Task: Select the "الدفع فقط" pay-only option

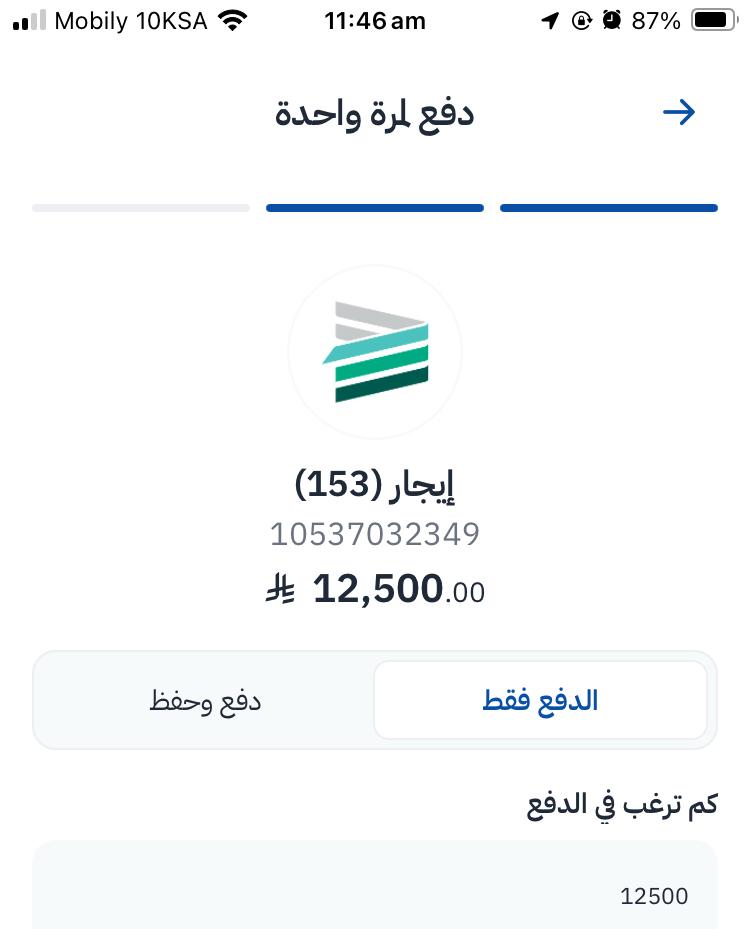Action: pos(540,700)
